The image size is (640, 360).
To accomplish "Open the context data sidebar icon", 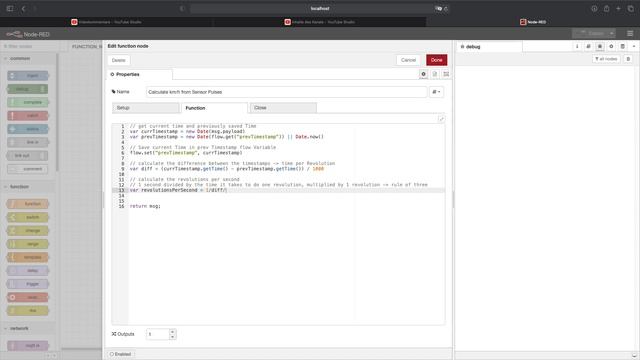I will 622,47.
